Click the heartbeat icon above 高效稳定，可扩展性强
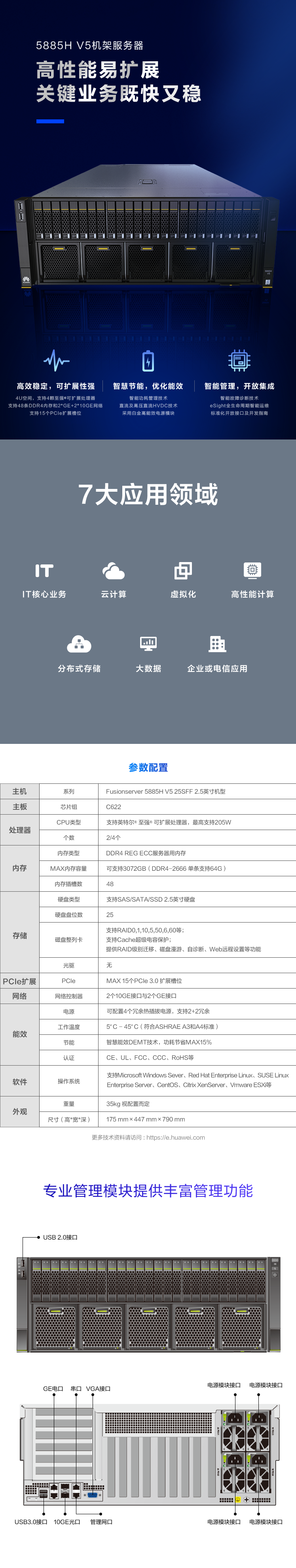This screenshot has height=1568, width=296. point(56,360)
